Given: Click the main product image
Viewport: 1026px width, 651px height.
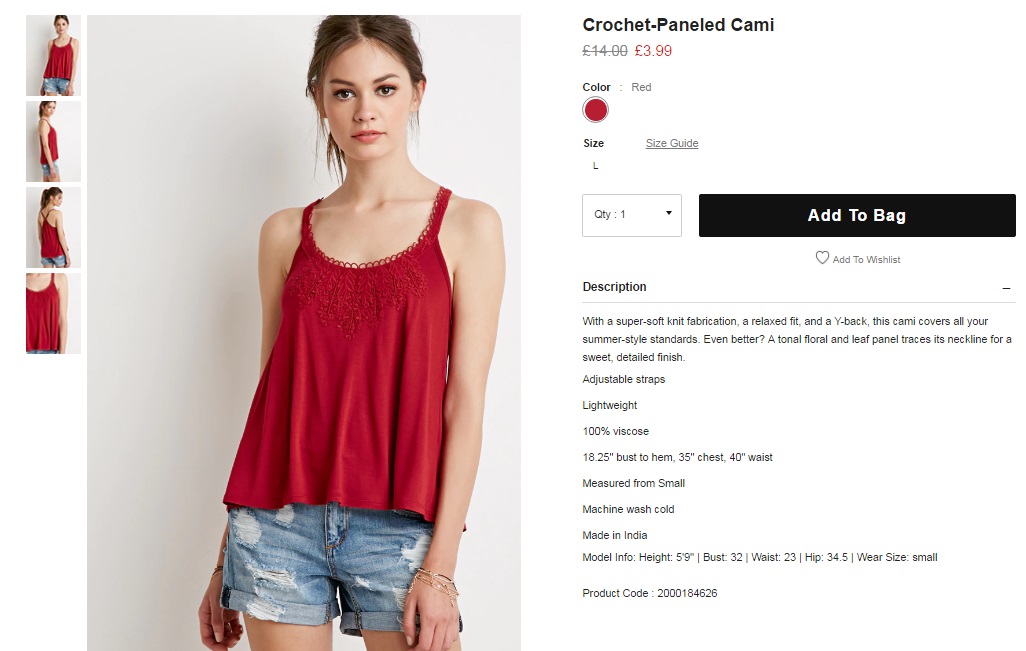Looking at the screenshot, I should 304,332.
